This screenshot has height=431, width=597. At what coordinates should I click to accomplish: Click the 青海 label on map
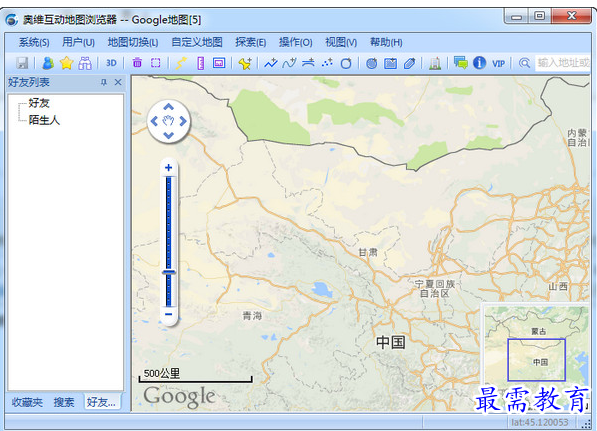[252, 316]
